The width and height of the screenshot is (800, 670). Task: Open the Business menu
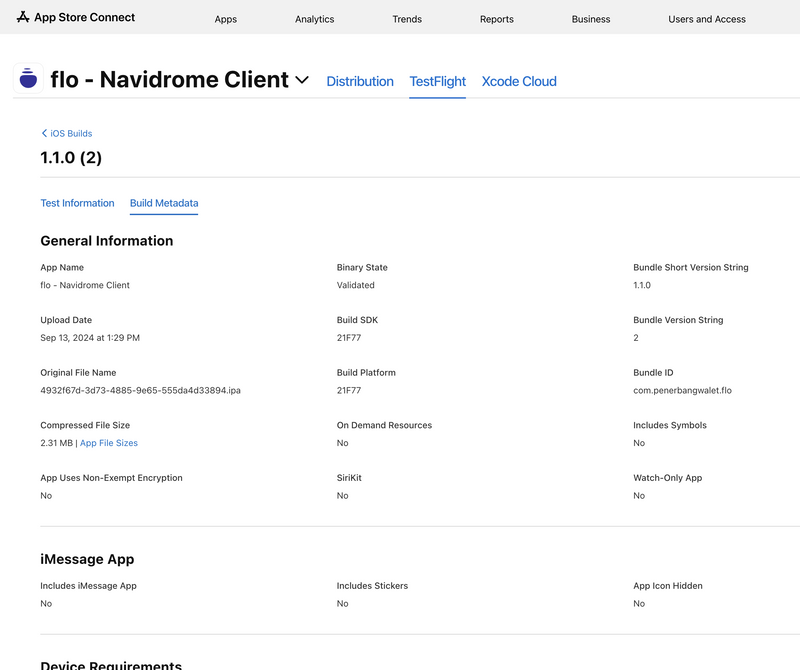click(x=591, y=19)
